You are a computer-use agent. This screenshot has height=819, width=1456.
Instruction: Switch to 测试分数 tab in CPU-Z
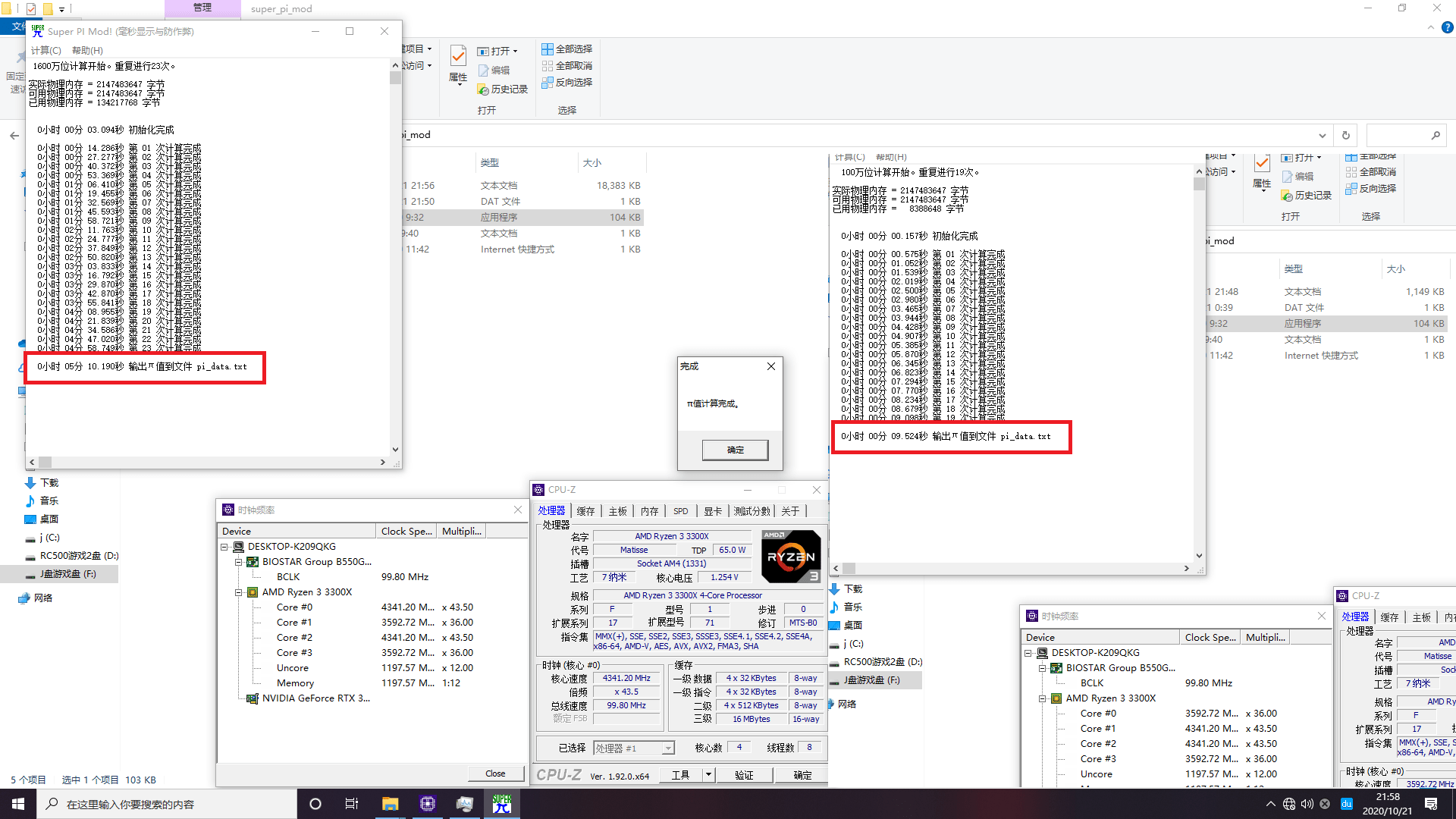(x=752, y=511)
